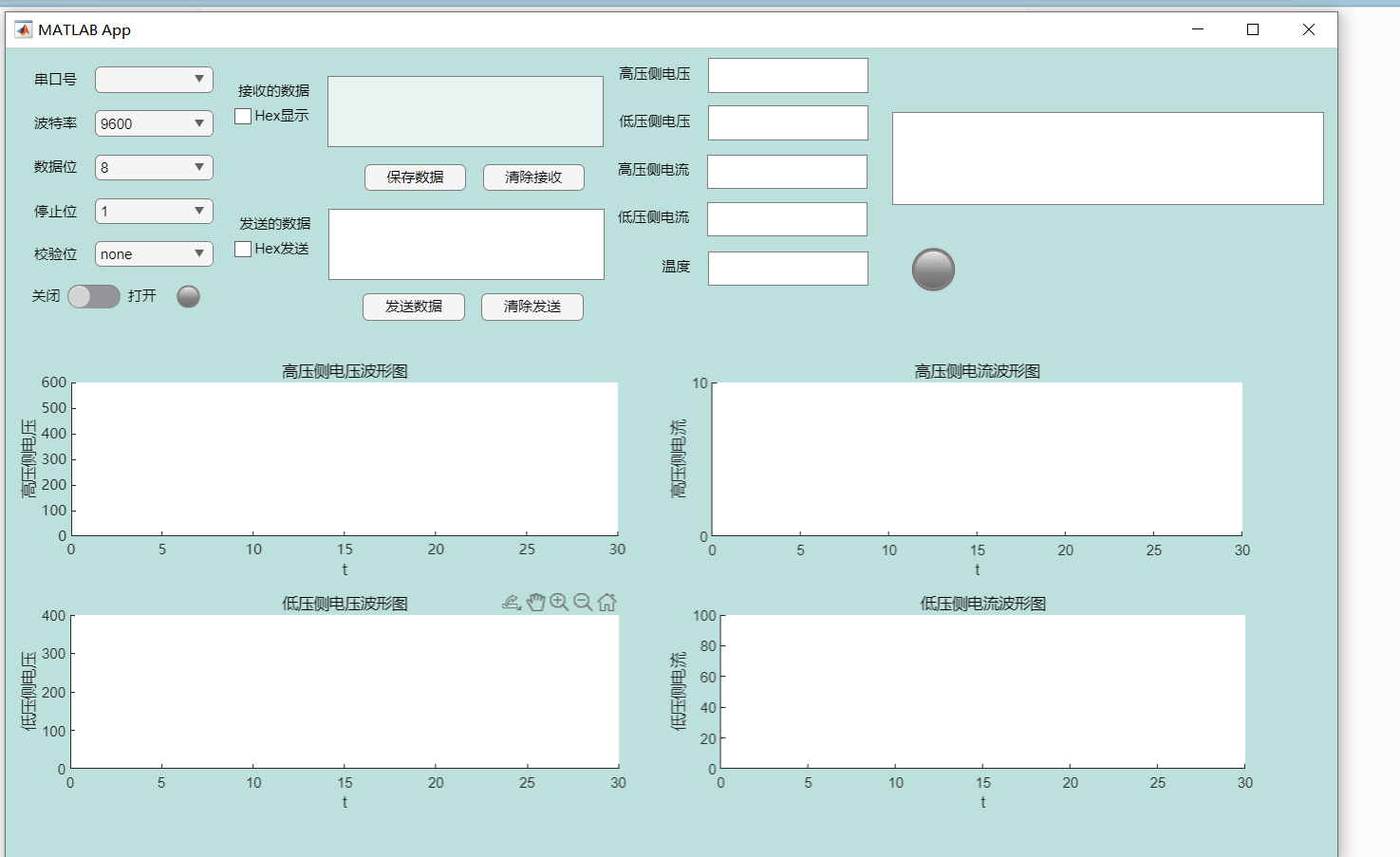Viewport: 1400px width, 857px height.
Task: Click the 低压侧电流 value field
Action: click(787, 219)
